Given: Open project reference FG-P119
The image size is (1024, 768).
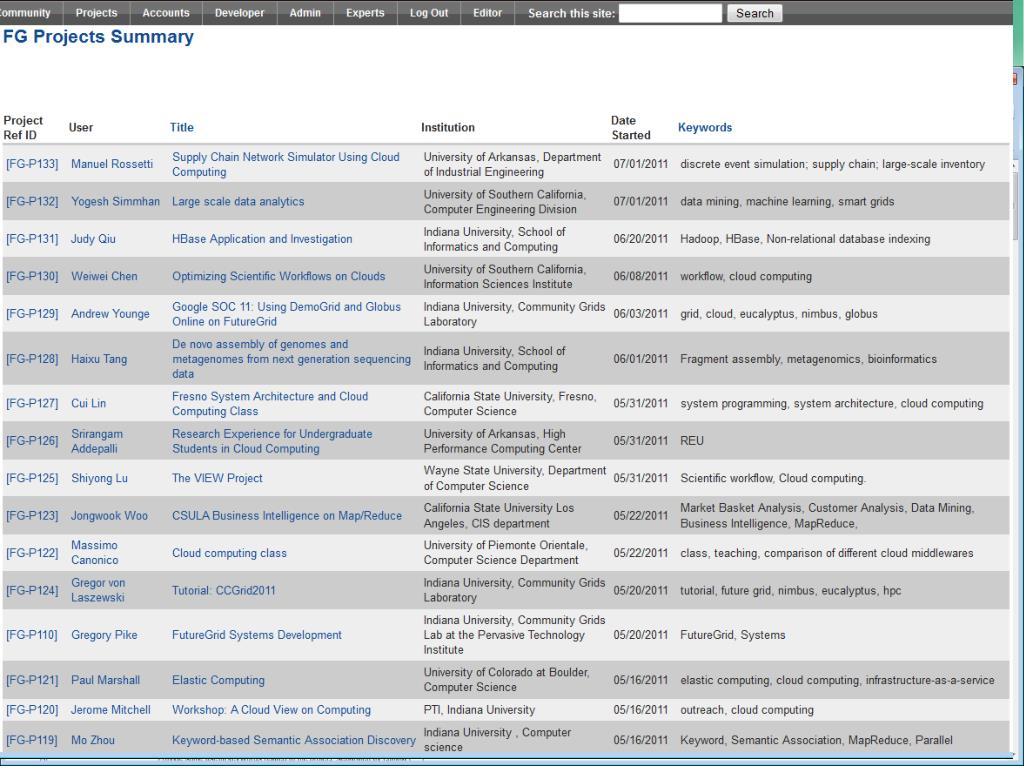Looking at the screenshot, I should 32,741.
